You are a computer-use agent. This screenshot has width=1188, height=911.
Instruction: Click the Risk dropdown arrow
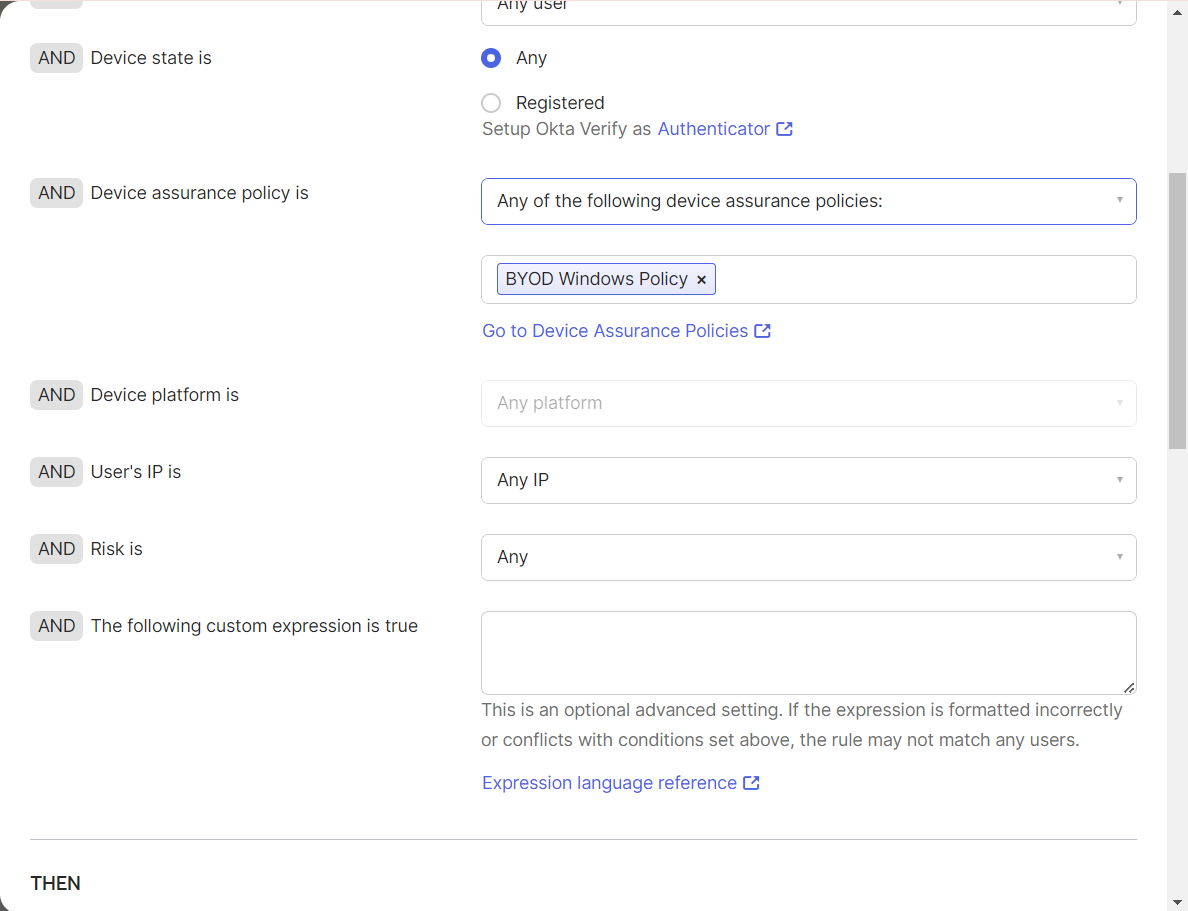click(x=1119, y=557)
